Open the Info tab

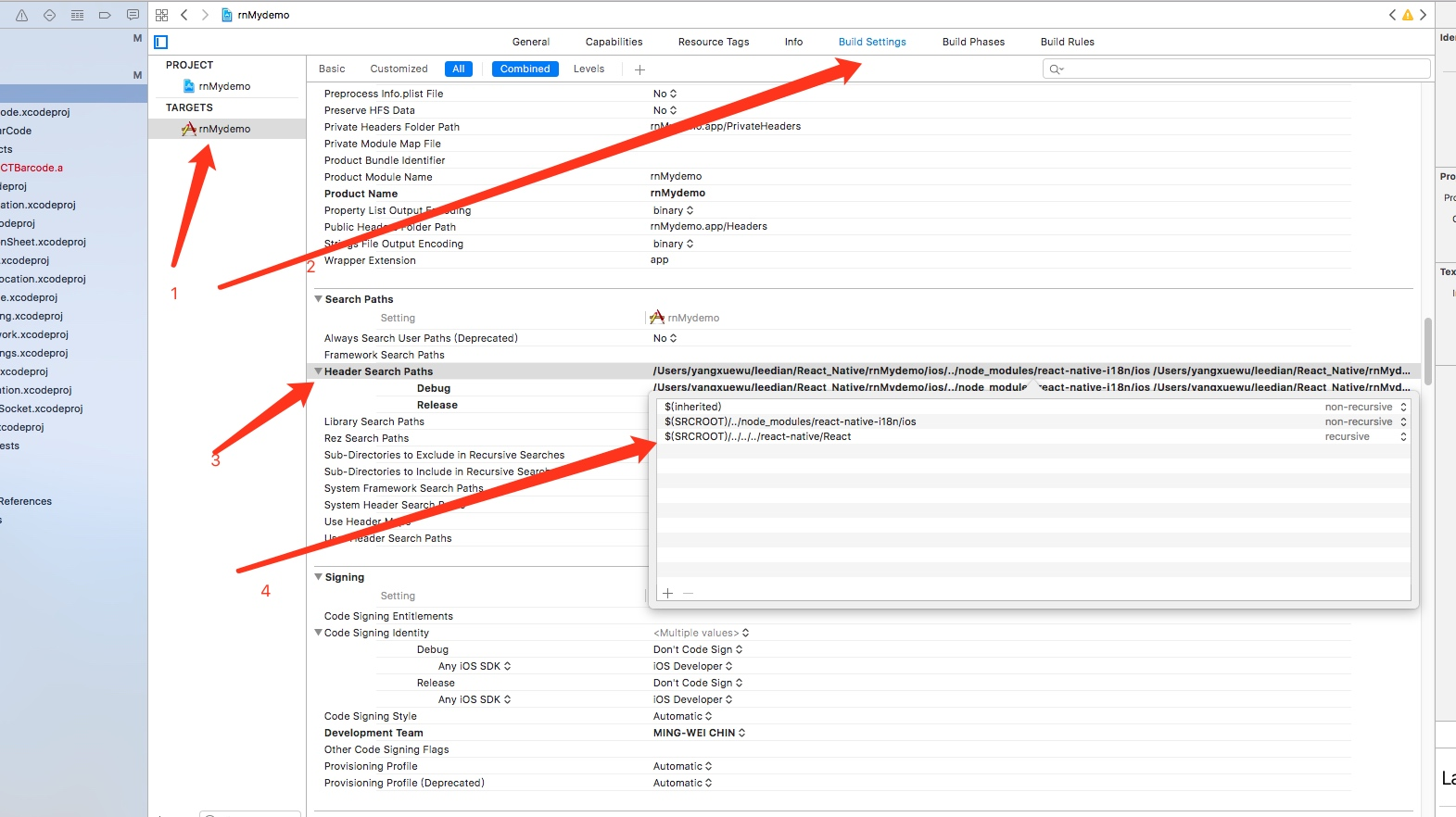point(793,42)
